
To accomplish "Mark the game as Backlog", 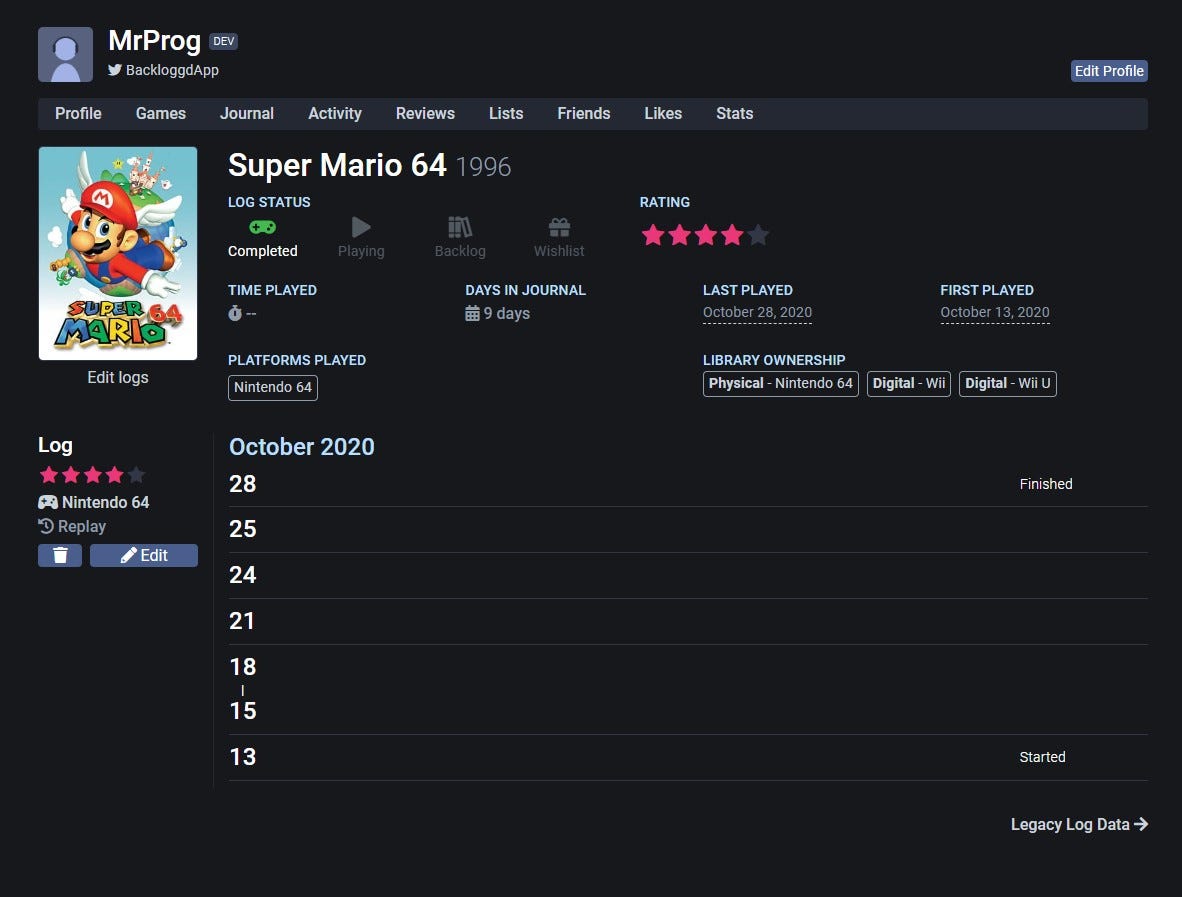I will pos(460,238).
